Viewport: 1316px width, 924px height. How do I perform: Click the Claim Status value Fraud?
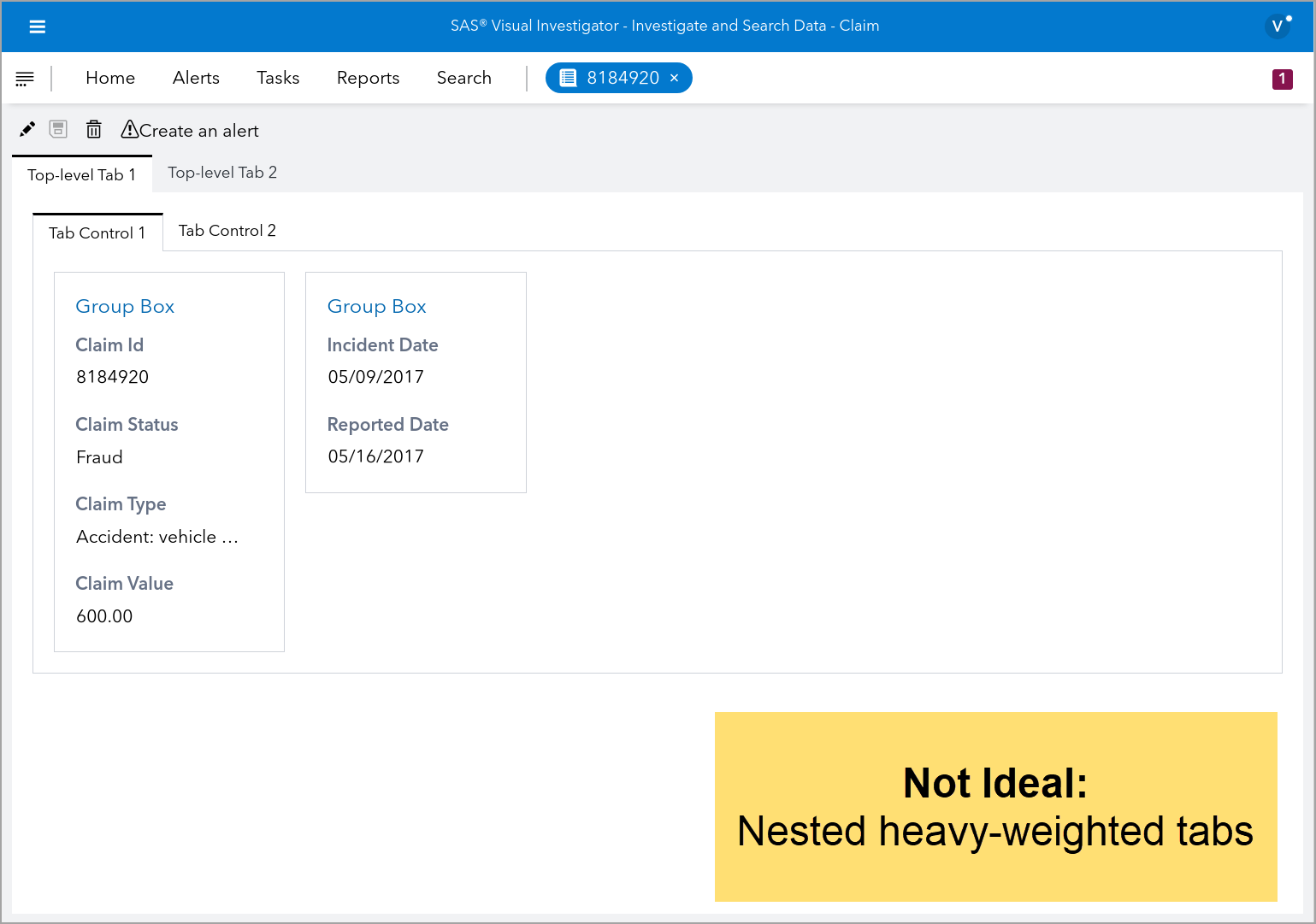(x=99, y=456)
